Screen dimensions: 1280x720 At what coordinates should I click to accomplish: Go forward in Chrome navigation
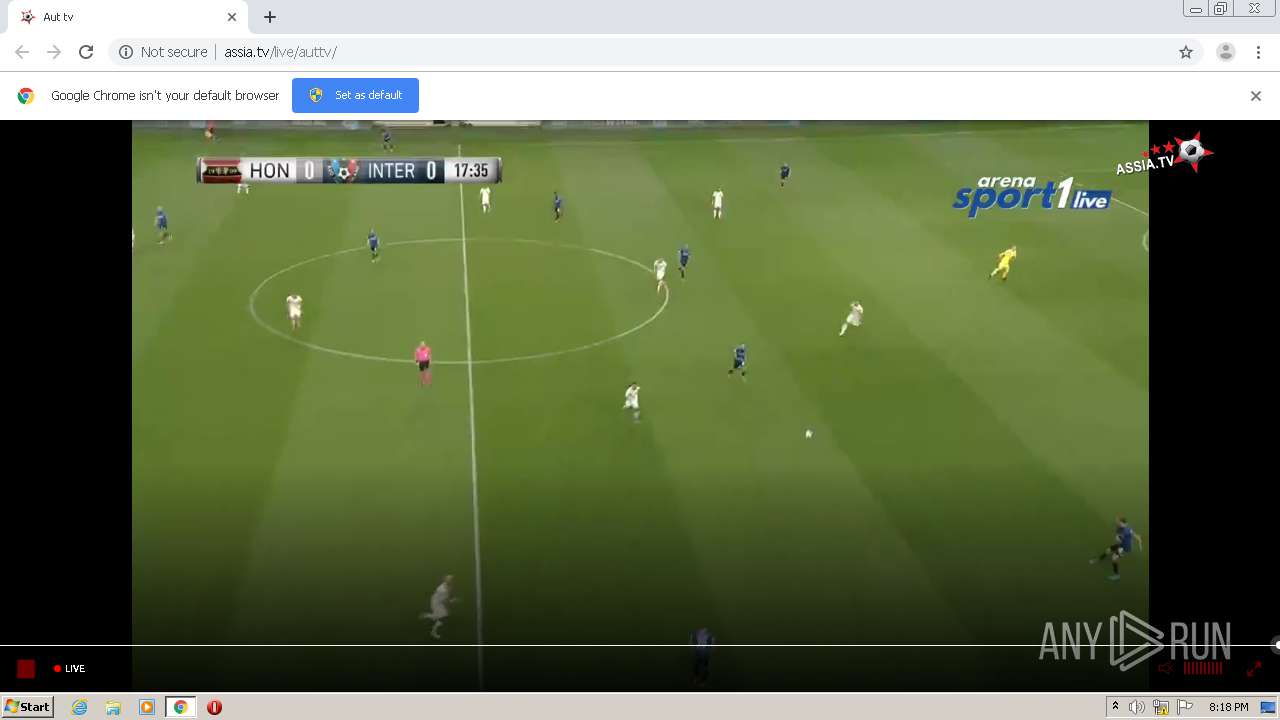point(54,52)
